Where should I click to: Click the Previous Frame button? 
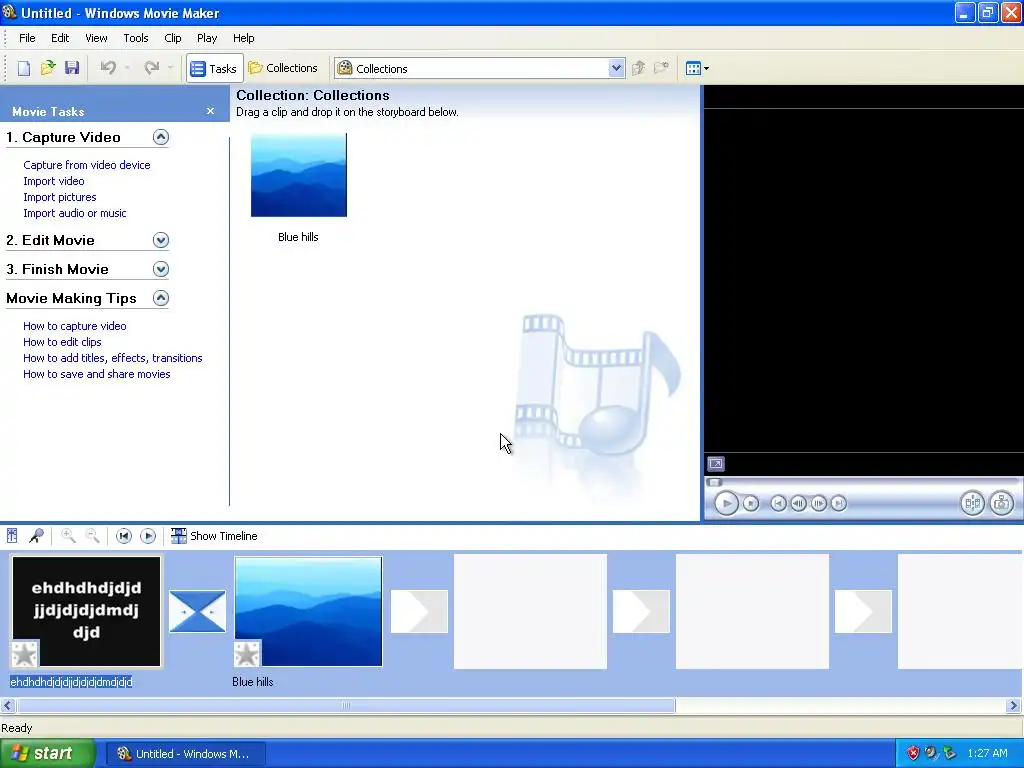(798, 504)
